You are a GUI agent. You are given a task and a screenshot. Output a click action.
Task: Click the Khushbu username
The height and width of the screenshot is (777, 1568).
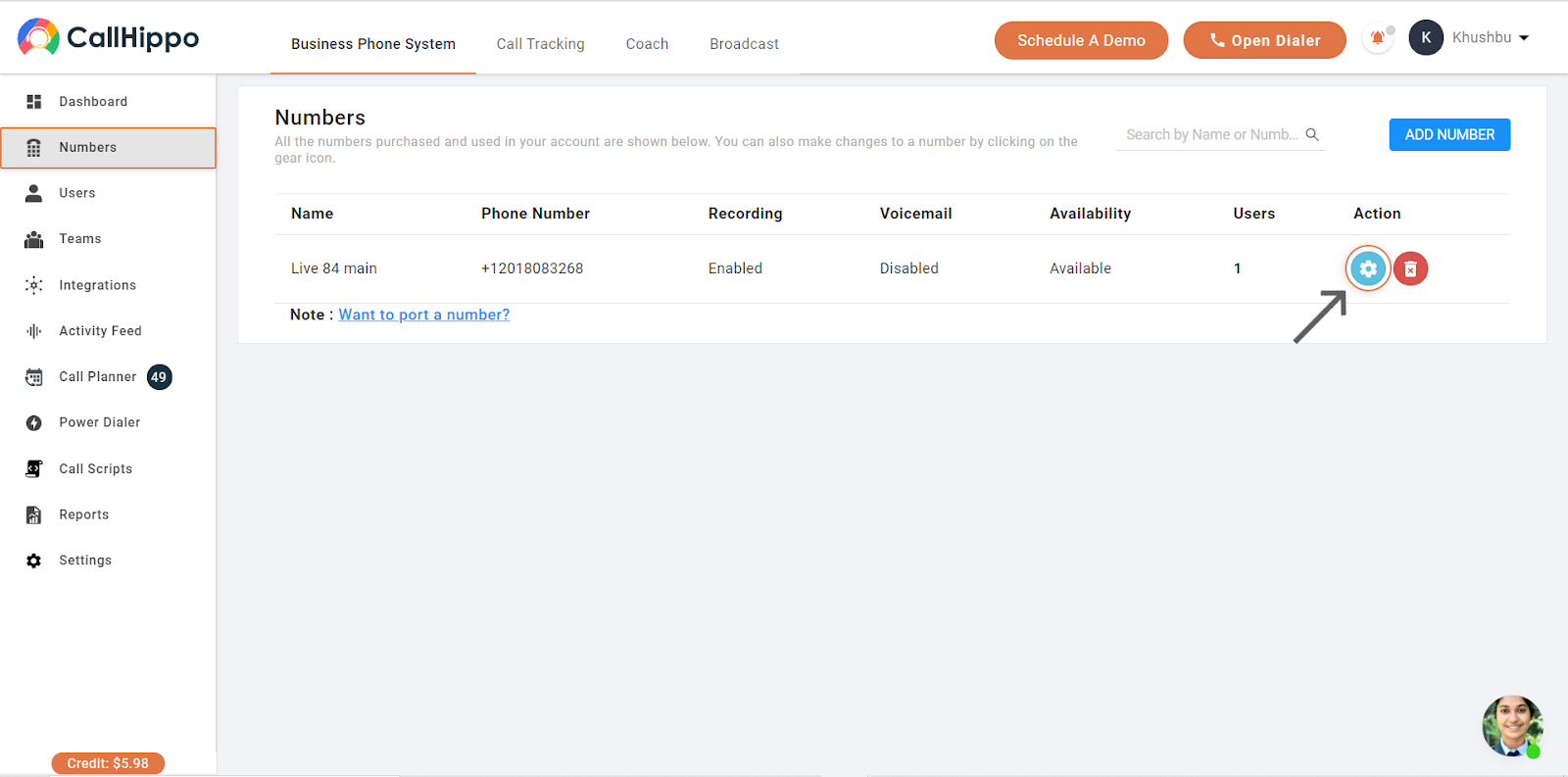(1482, 37)
